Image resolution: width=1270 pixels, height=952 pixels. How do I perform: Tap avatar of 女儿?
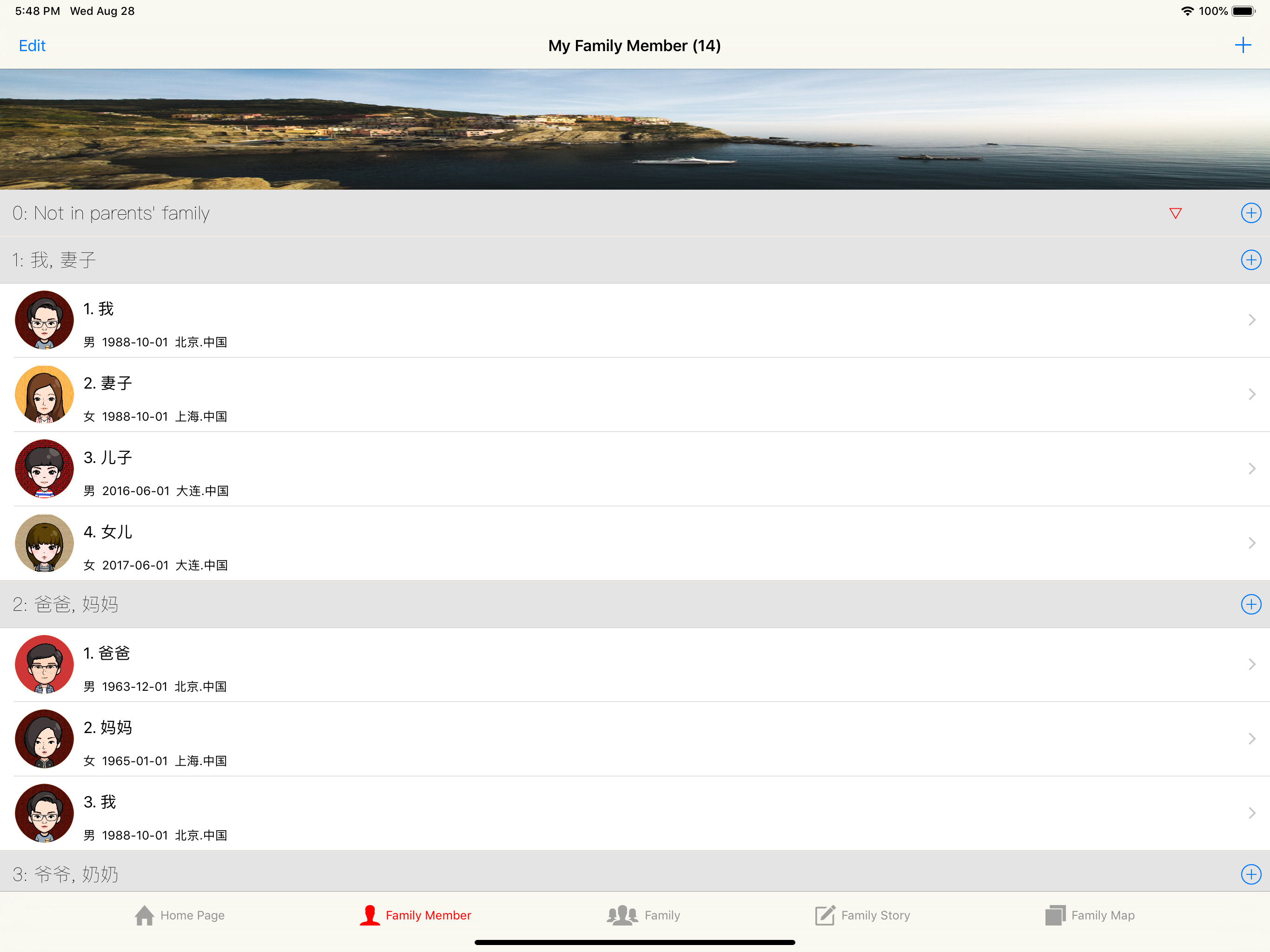tap(44, 542)
